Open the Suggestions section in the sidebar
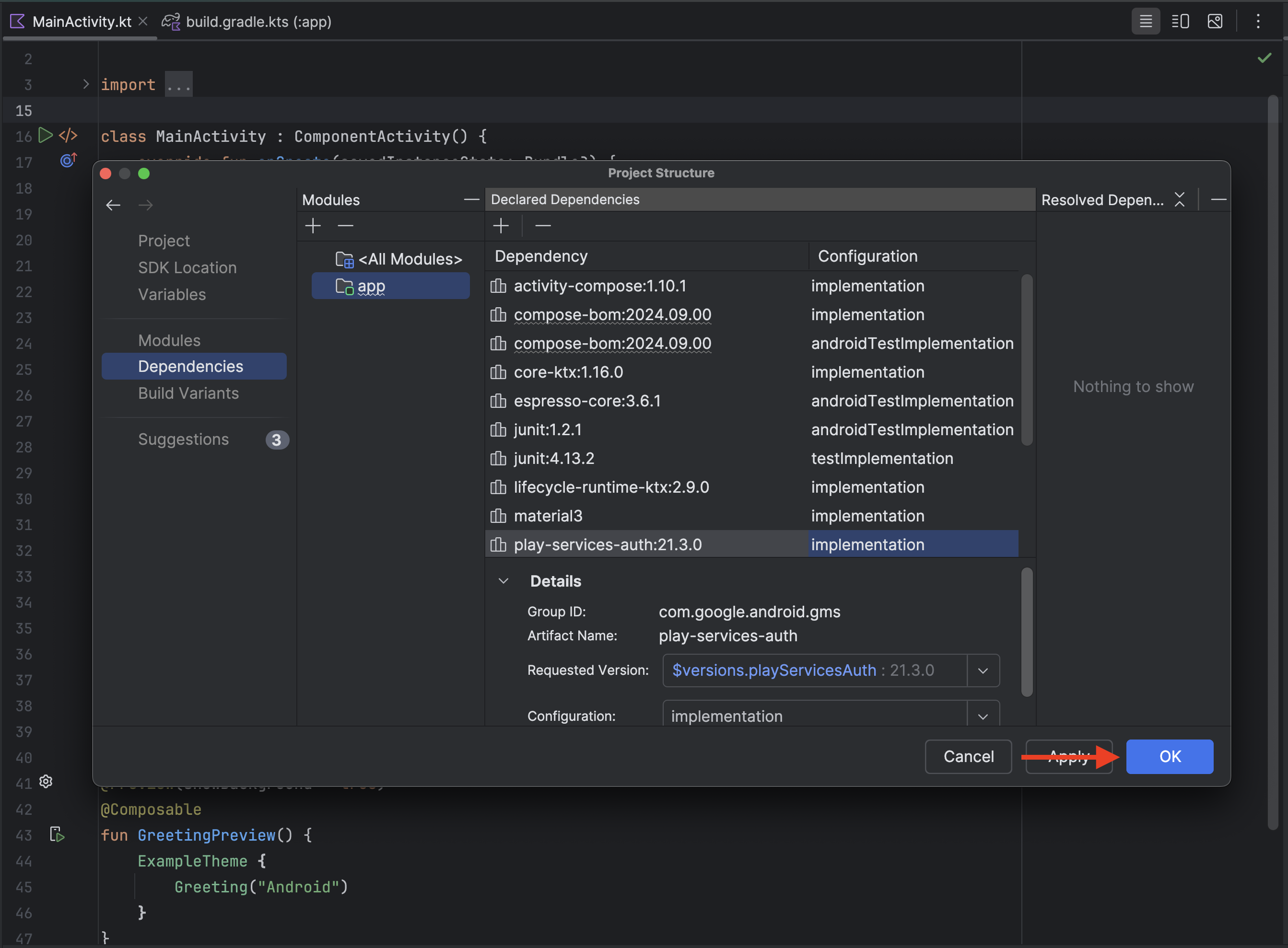1288x948 pixels. [x=183, y=439]
